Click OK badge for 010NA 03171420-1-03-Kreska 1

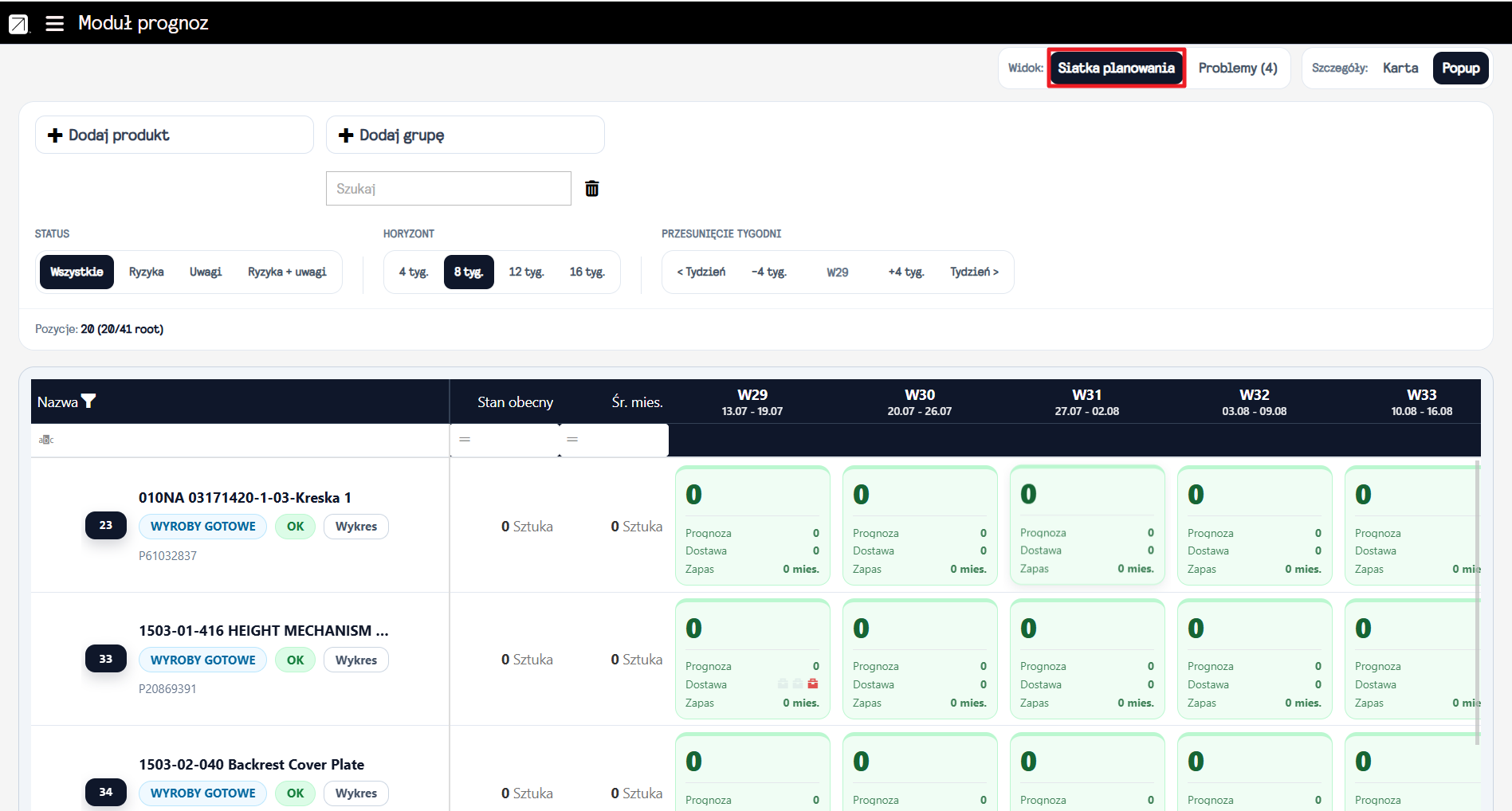(296, 527)
